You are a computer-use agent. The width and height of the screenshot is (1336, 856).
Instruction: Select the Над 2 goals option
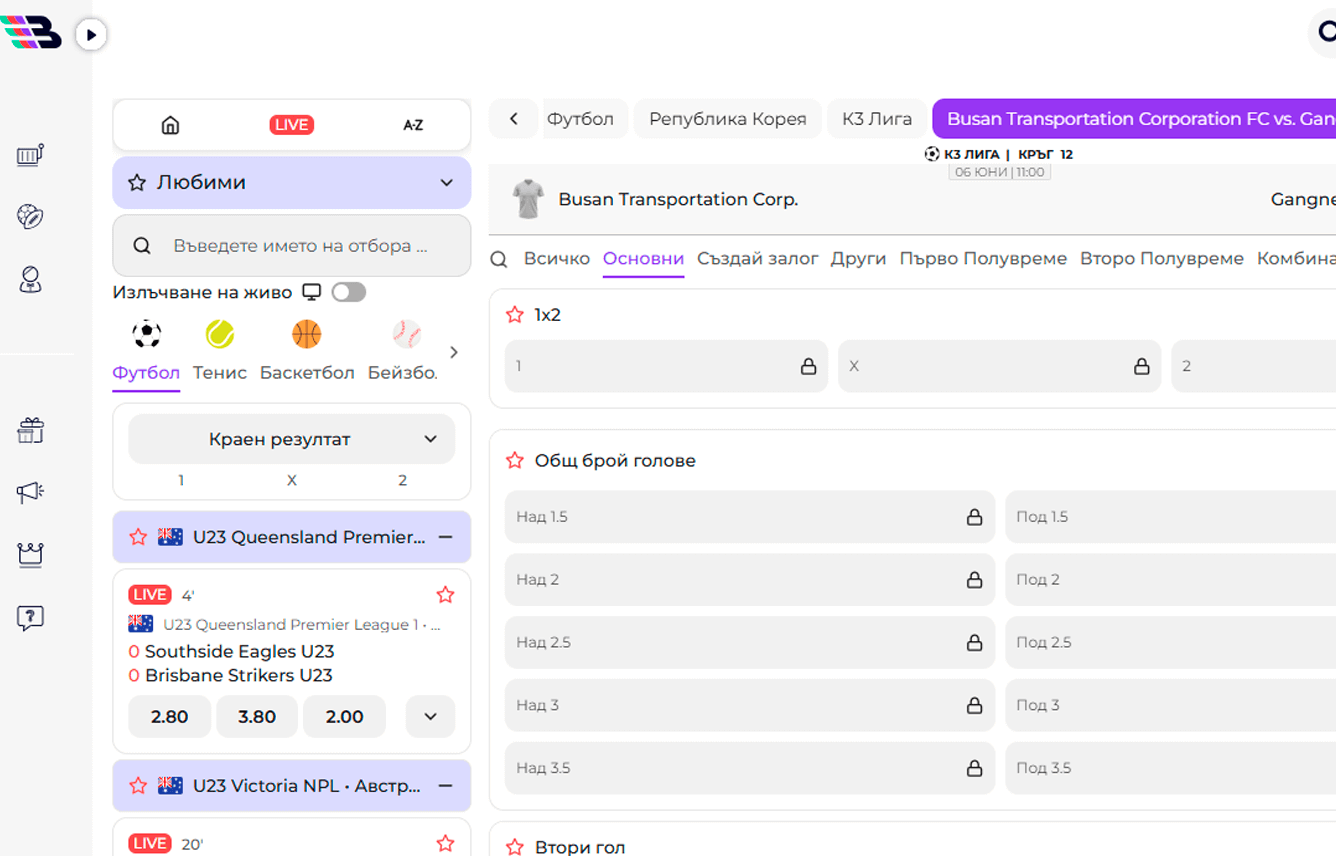[750, 580]
